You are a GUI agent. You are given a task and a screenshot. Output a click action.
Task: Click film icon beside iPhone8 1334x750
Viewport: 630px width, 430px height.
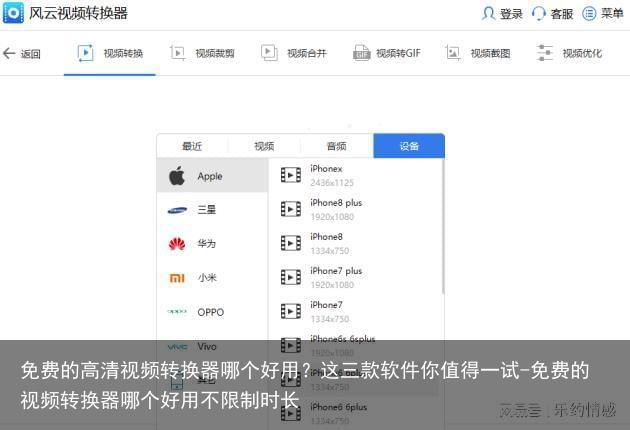[x=291, y=243]
